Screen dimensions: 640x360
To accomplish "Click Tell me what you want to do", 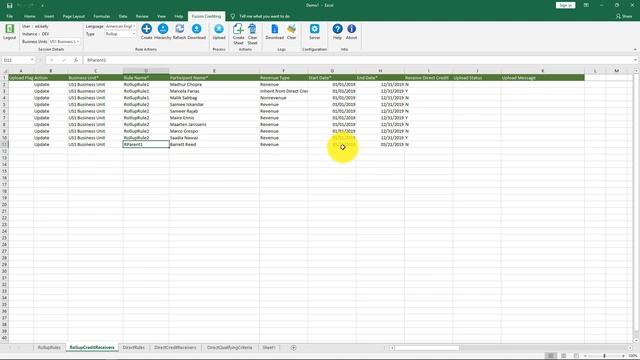I will [264, 16].
